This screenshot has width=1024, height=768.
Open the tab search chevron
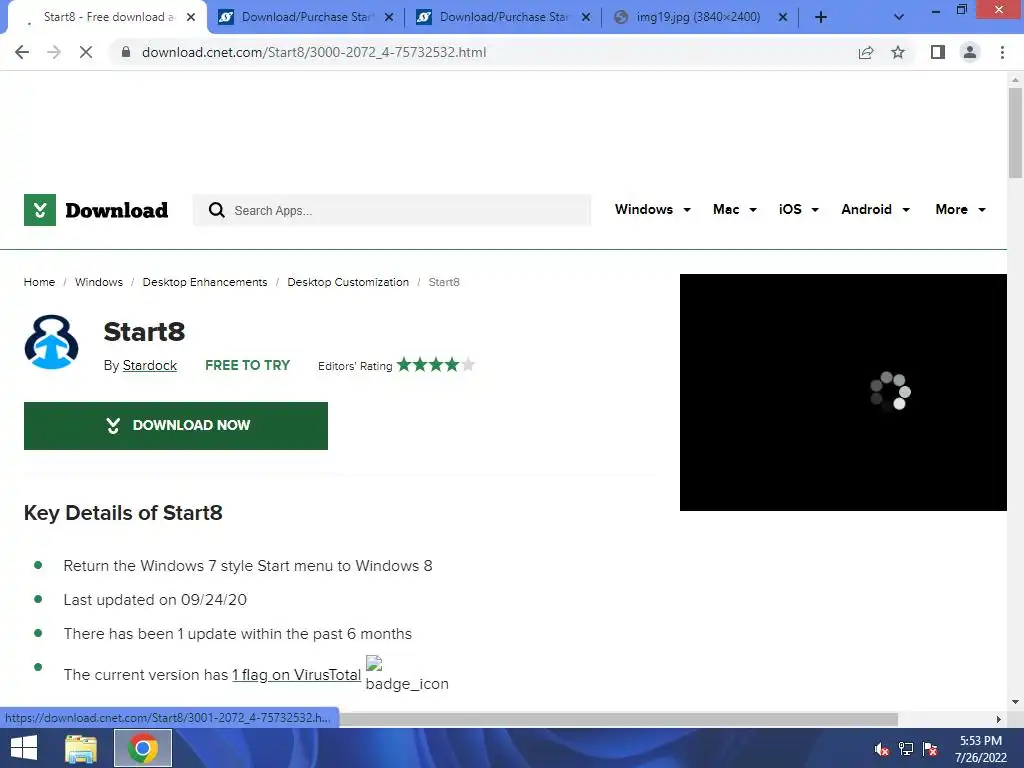click(x=899, y=18)
